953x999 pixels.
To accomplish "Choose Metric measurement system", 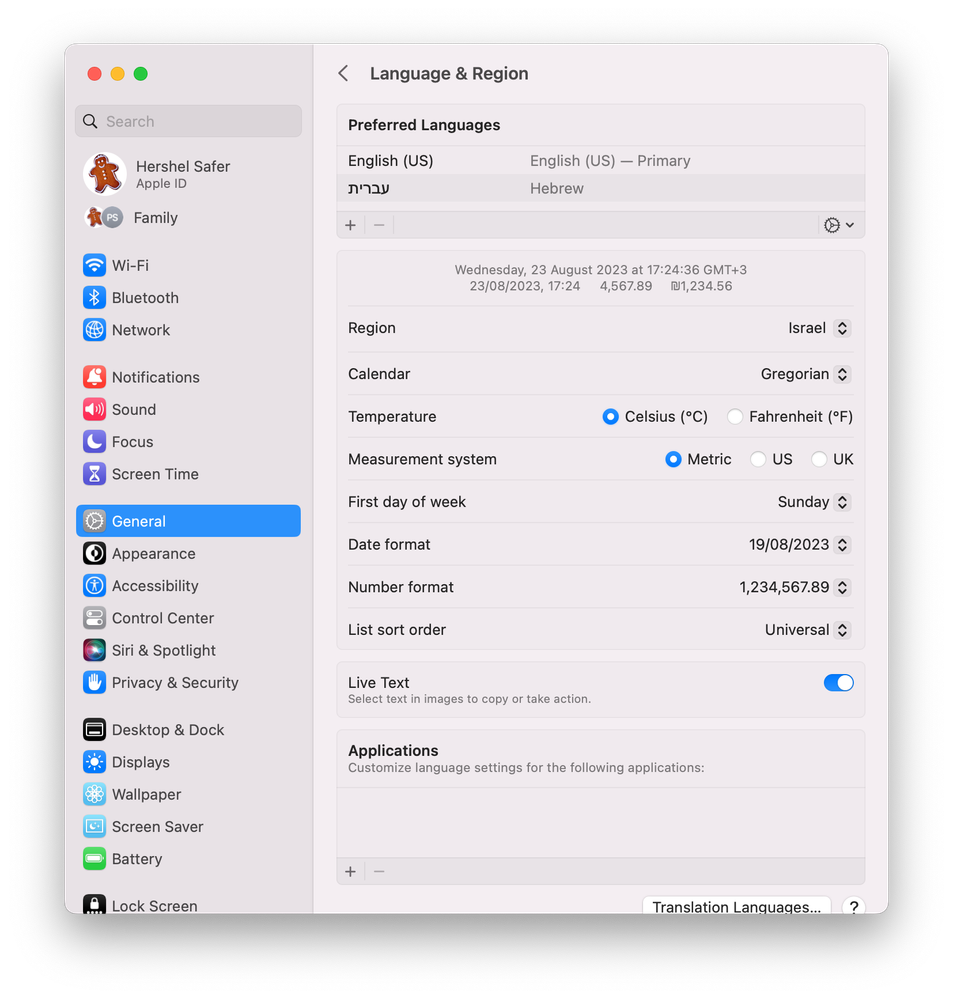I will [673, 459].
